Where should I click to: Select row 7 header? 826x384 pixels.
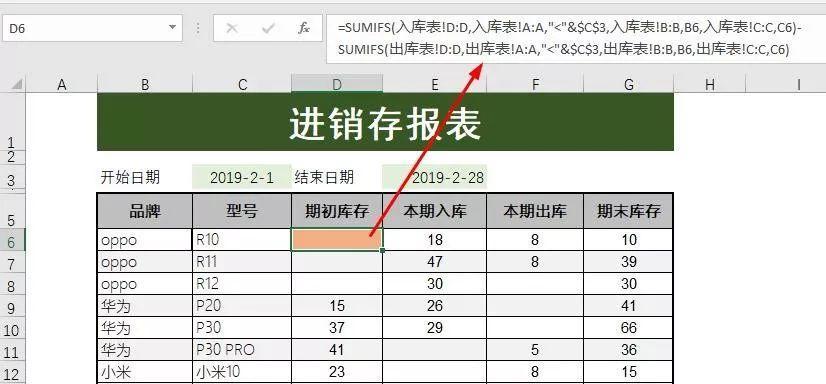pos(13,262)
